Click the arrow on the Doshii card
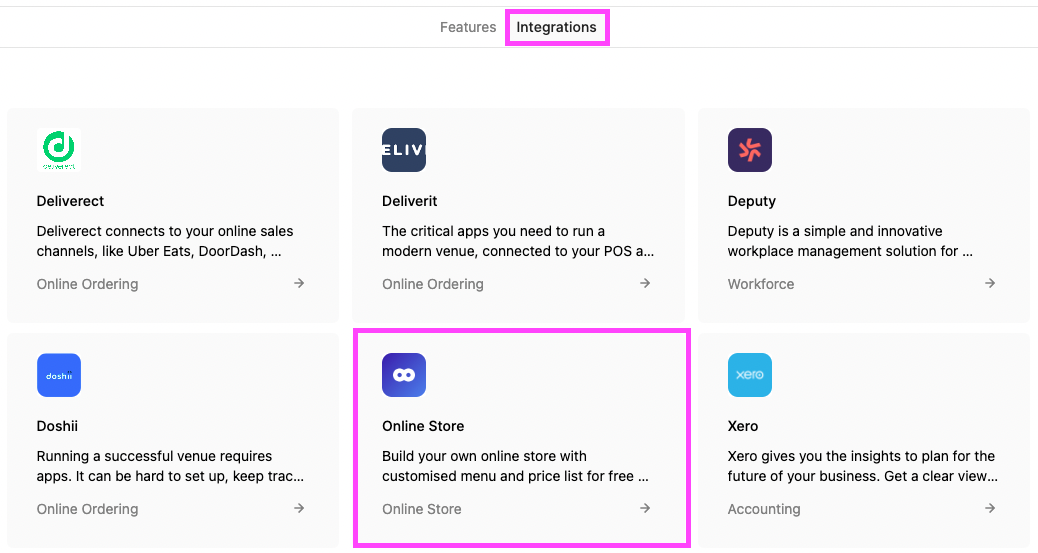Screen dimensions: 1038x553 click(x=299, y=509)
